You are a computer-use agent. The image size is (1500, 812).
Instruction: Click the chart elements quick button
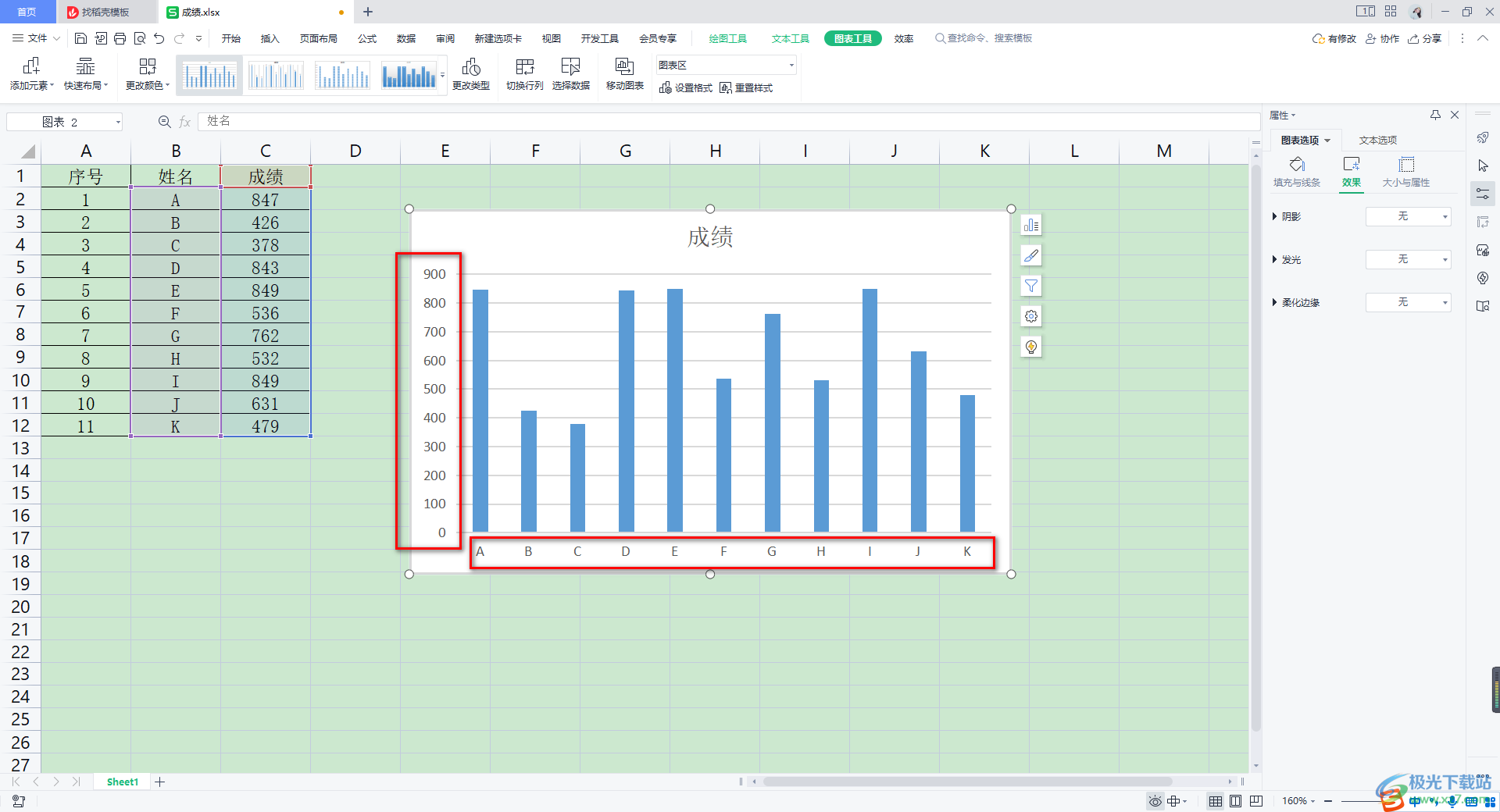[1031, 226]
